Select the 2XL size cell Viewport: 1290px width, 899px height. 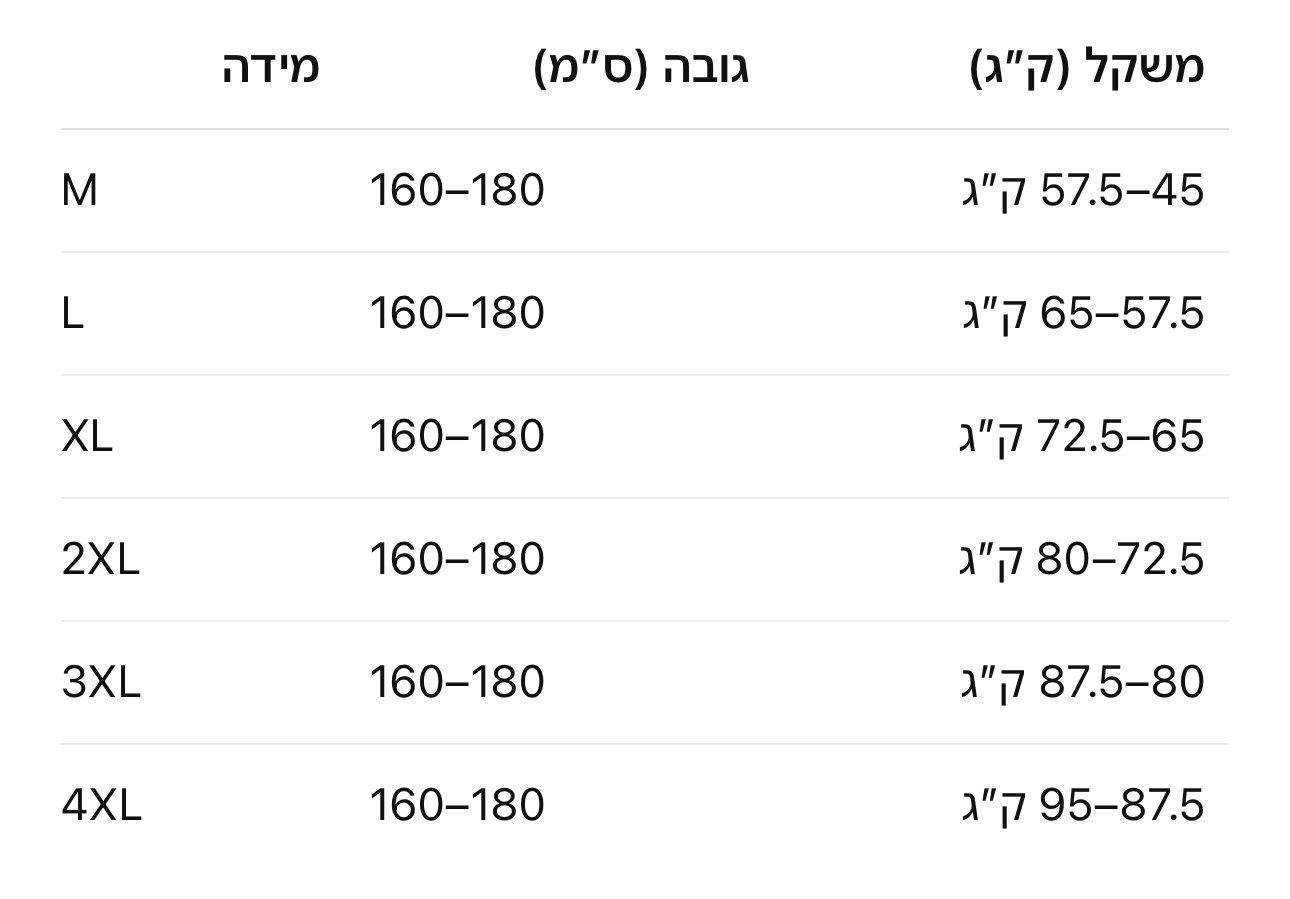coord(101,560)
